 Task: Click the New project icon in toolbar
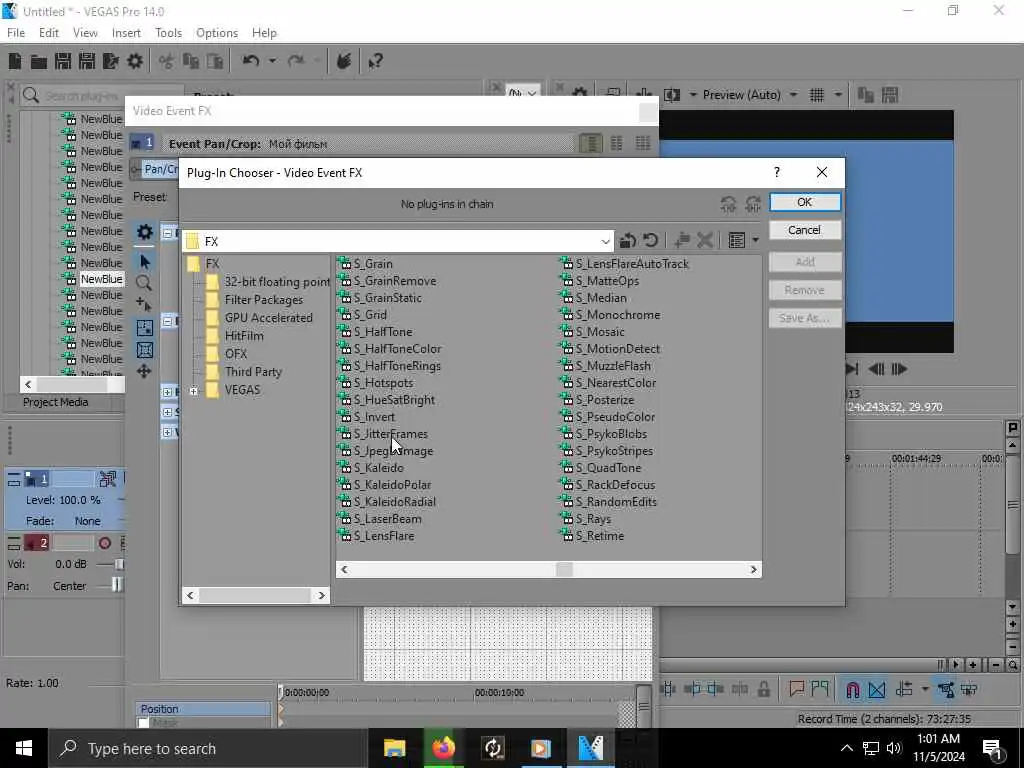click(x=14, y=61)
